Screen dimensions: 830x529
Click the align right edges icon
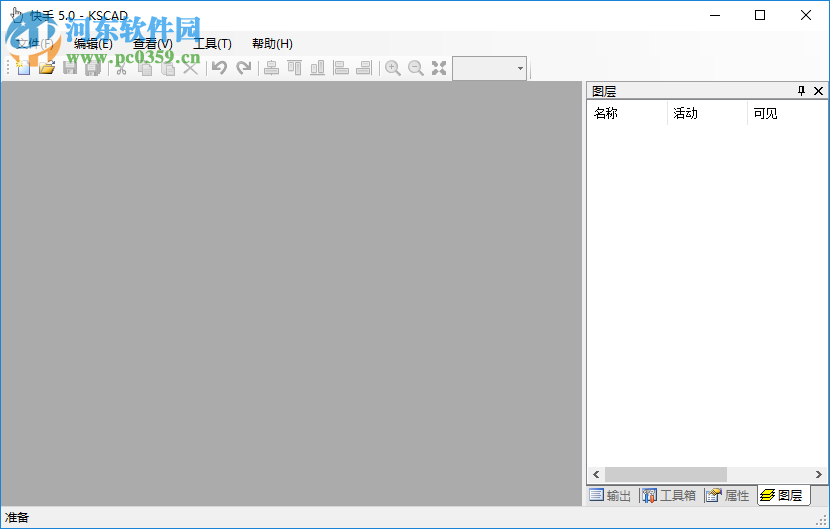tap(364, 68)
